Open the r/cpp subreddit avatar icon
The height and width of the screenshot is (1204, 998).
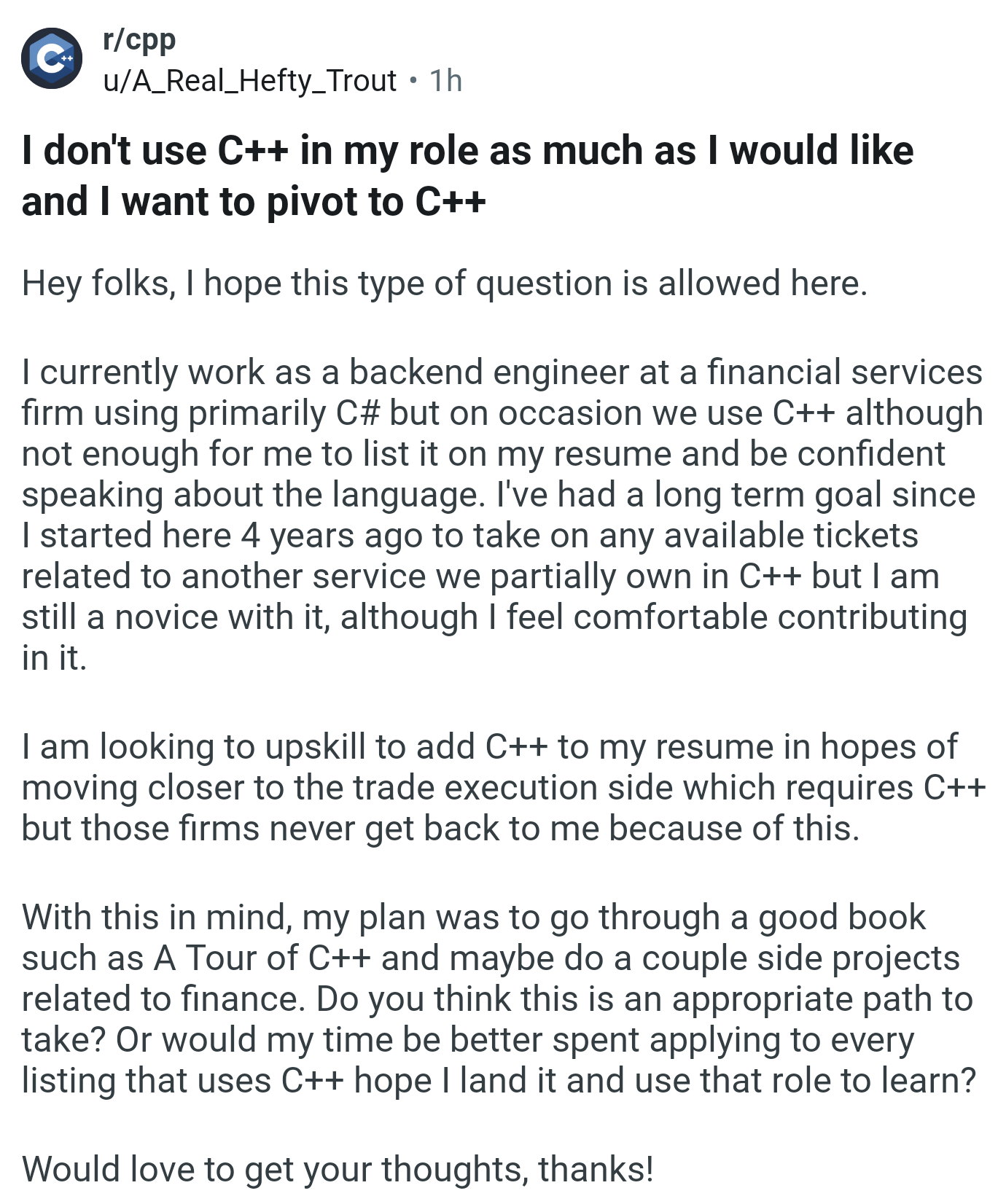[51, 58]
